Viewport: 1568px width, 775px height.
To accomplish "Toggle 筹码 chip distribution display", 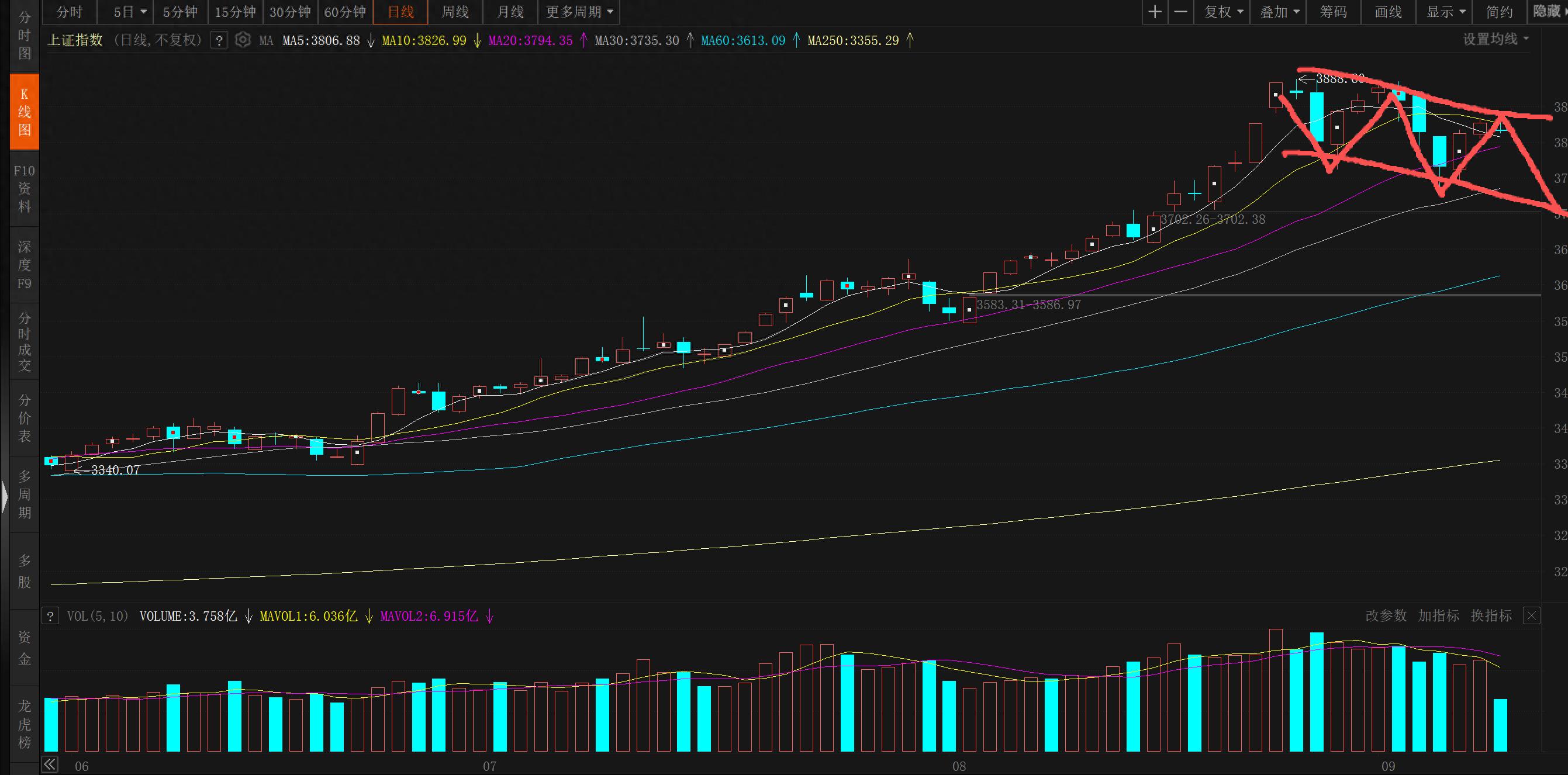I will click(1333, 12).
